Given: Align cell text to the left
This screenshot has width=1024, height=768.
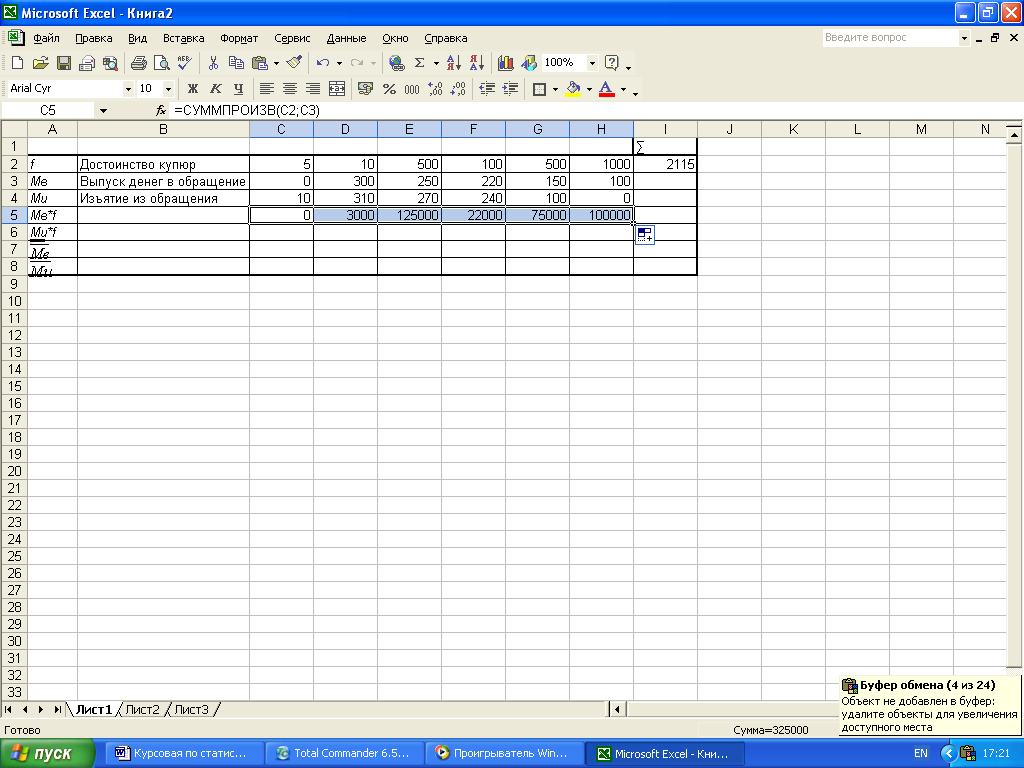Looking at the screenshot, I should (x=266, y=89).
